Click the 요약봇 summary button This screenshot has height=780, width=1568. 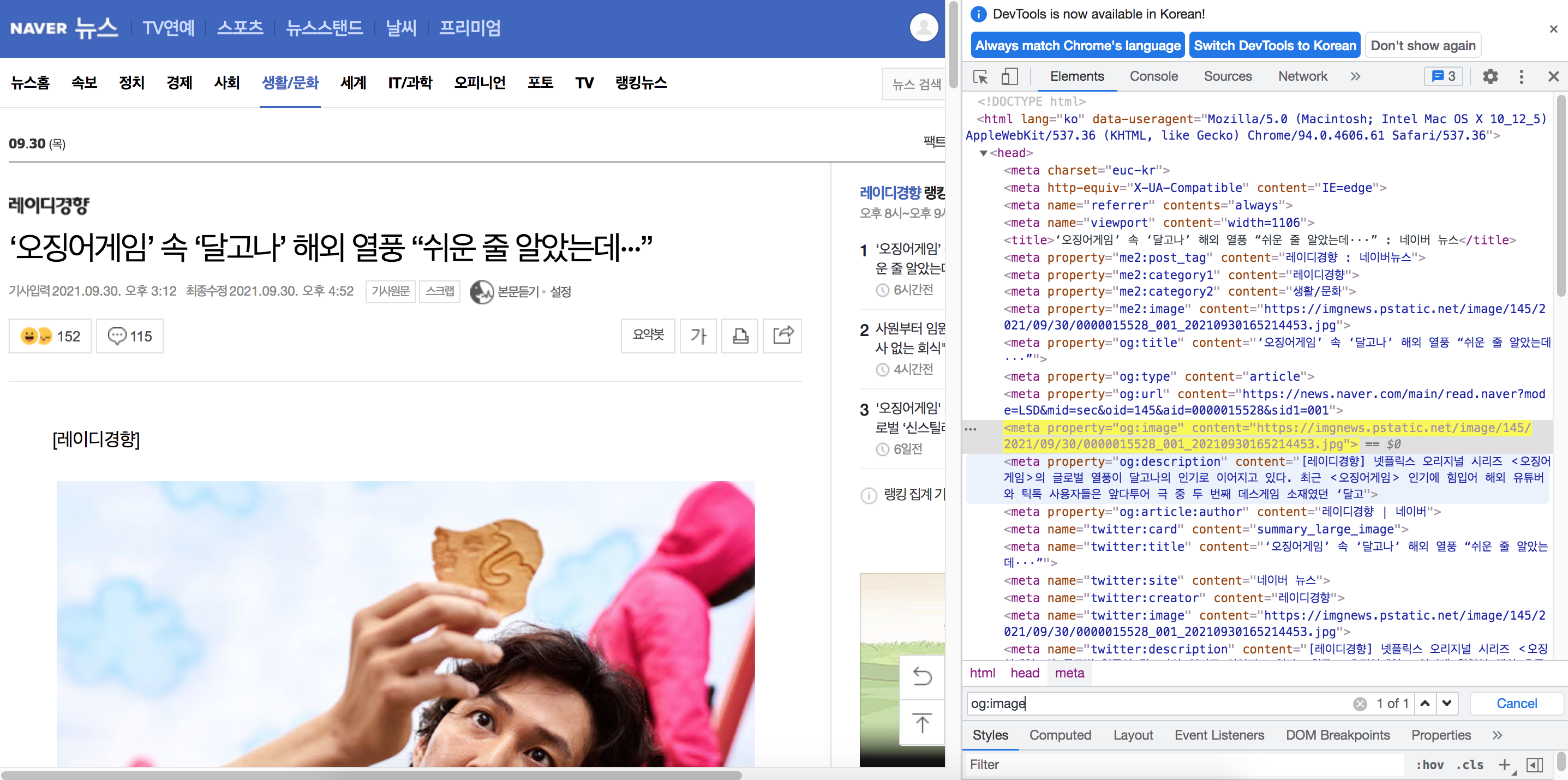point(648,336)
